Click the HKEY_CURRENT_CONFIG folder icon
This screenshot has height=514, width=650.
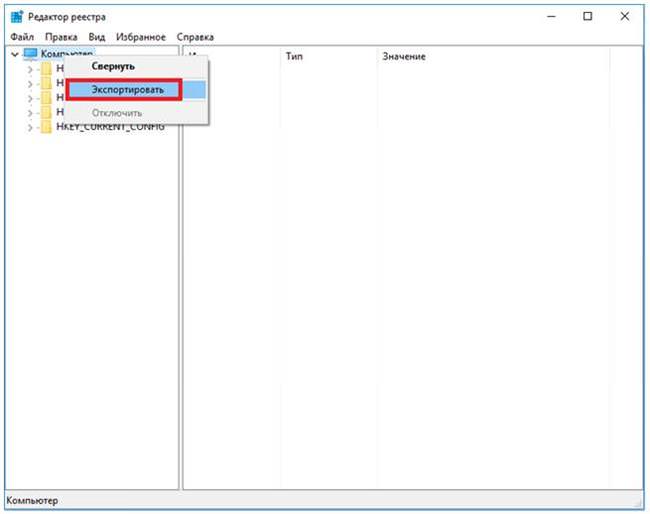click(46, 127)
